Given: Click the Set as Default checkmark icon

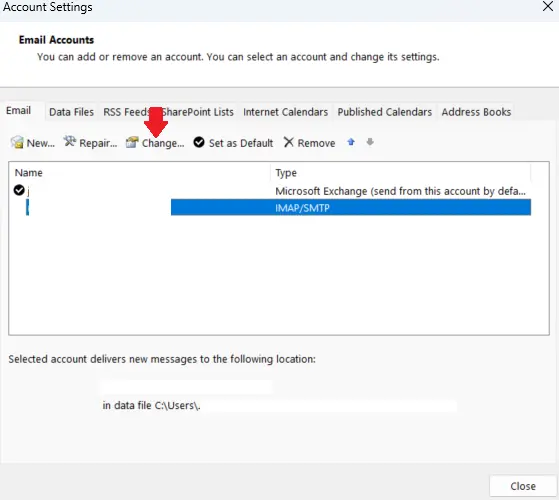Looking at the screenshot, I should [199, 142].
